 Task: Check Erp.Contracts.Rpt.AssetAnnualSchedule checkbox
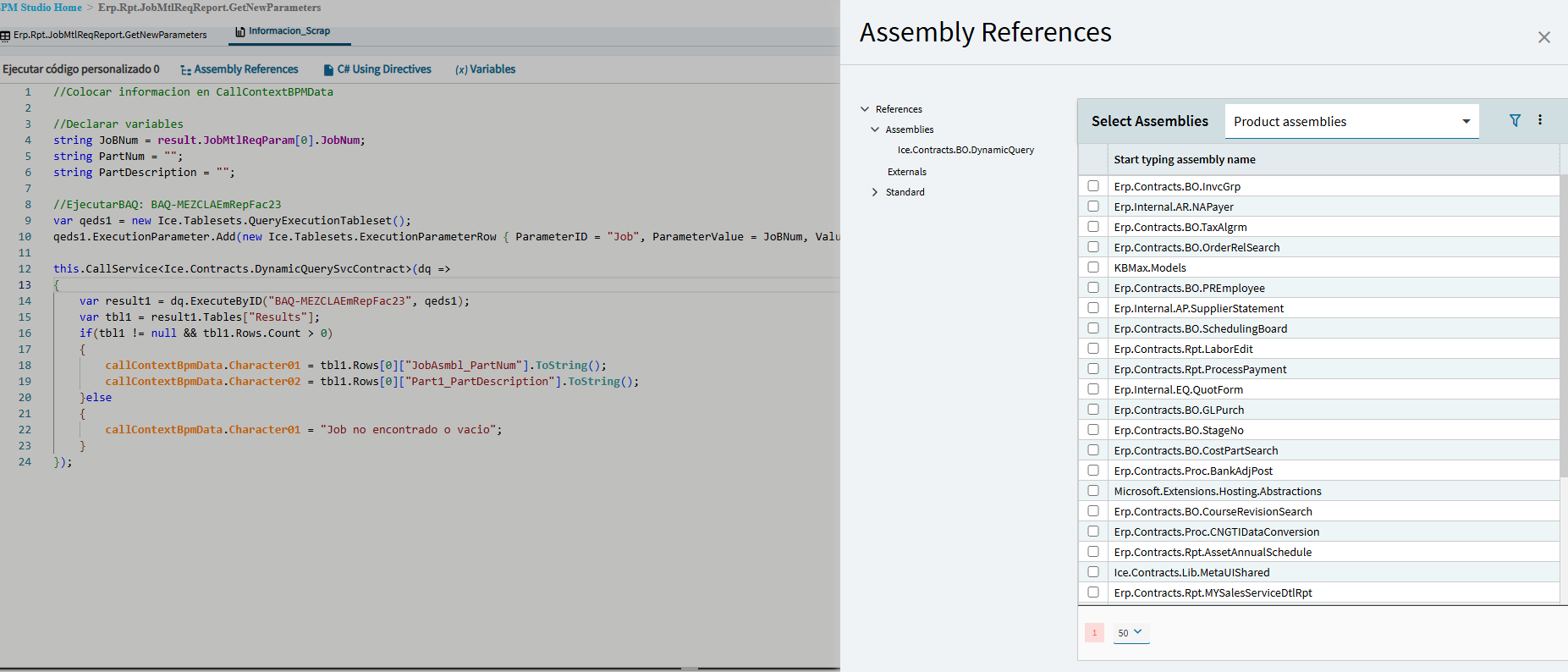[1093, 552]
